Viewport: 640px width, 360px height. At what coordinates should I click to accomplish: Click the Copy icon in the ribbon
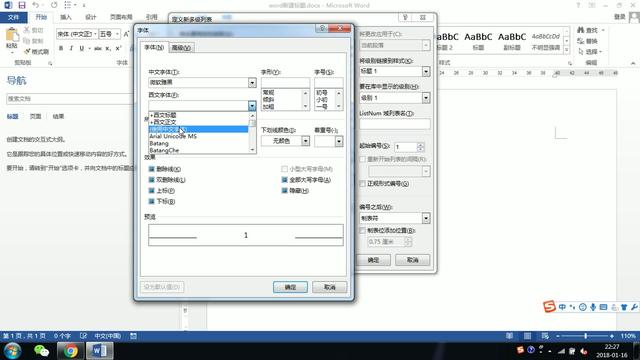(x=27, y=41)
